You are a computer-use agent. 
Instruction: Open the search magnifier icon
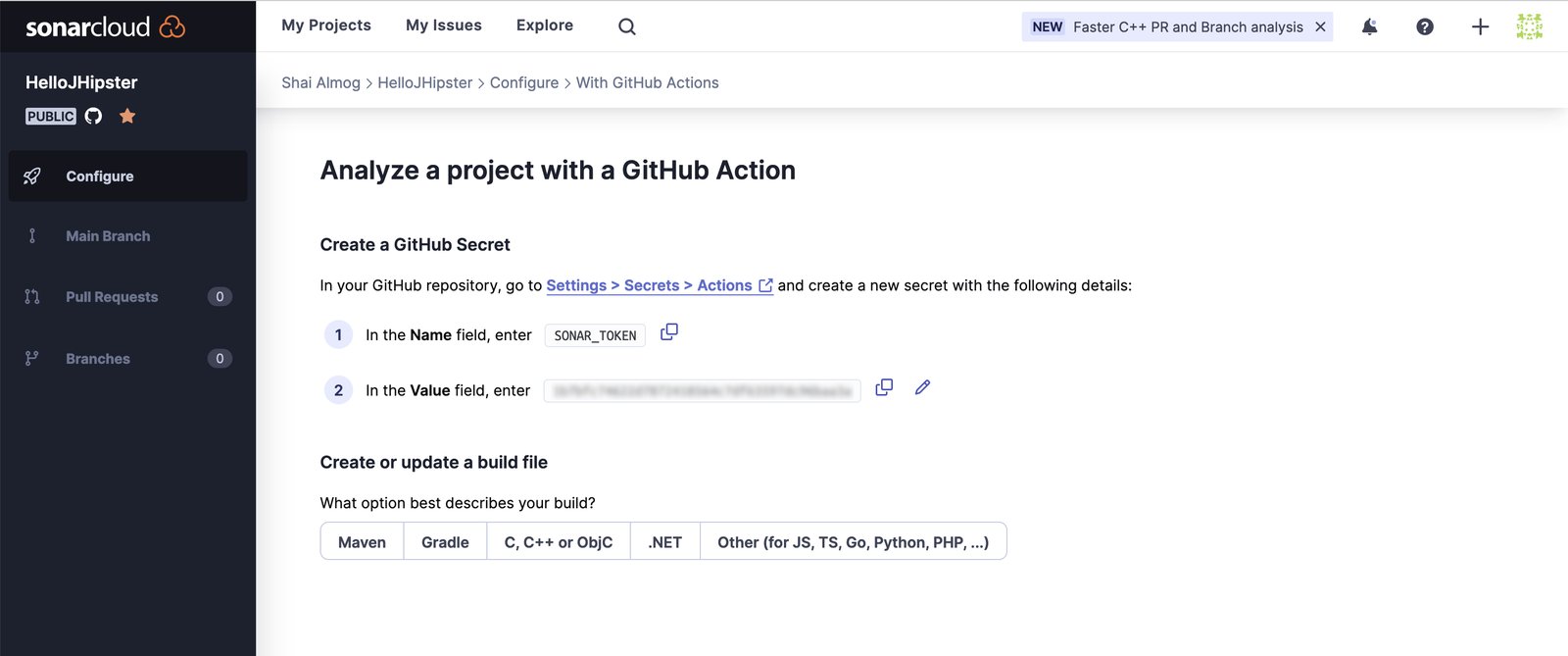pos(627,26)
